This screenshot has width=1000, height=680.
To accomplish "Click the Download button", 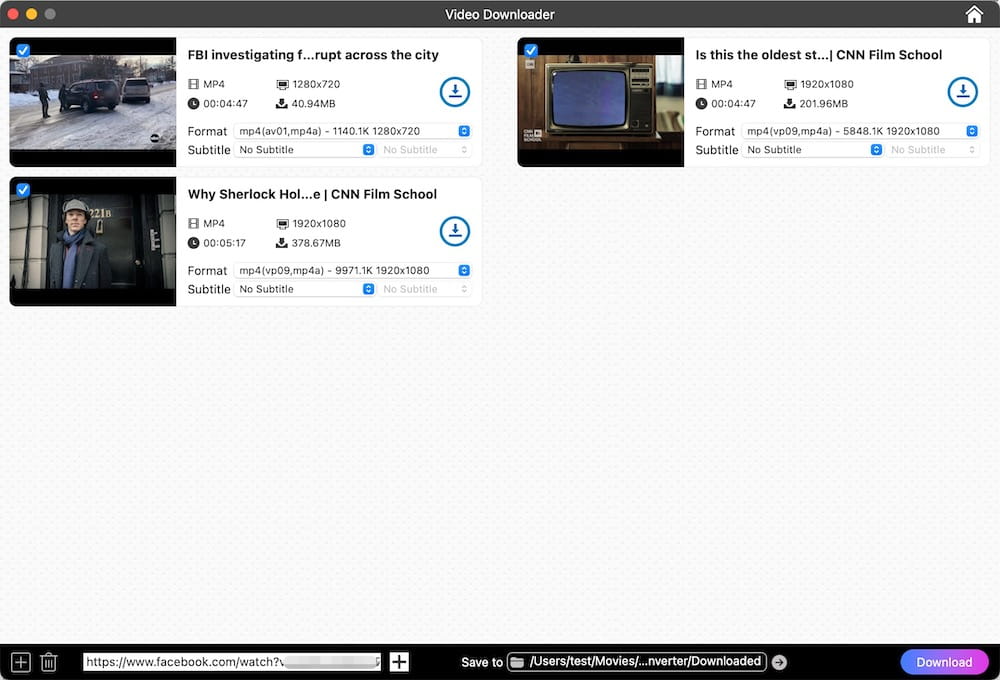I will 944,661.
